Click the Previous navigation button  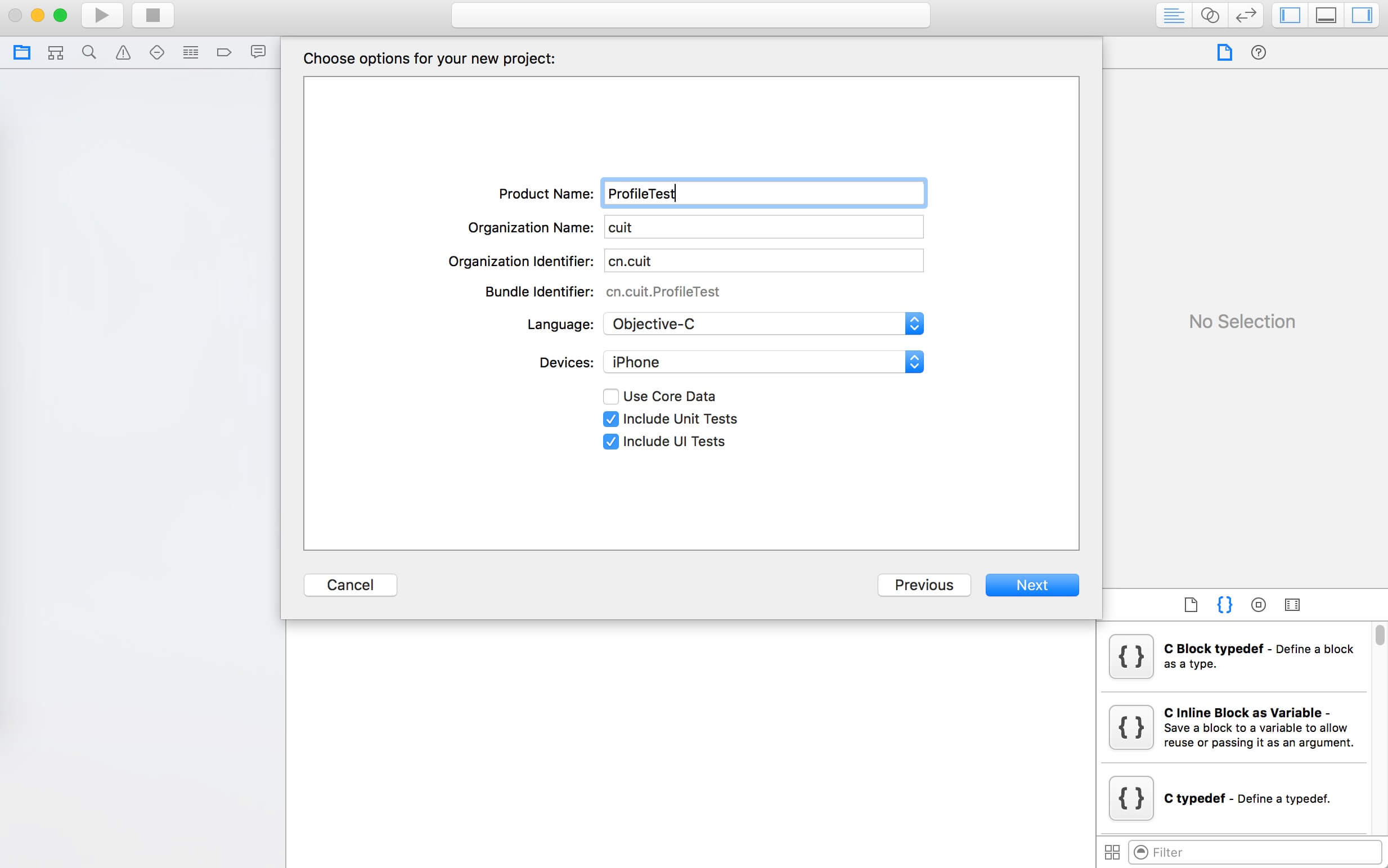point(922,585)
